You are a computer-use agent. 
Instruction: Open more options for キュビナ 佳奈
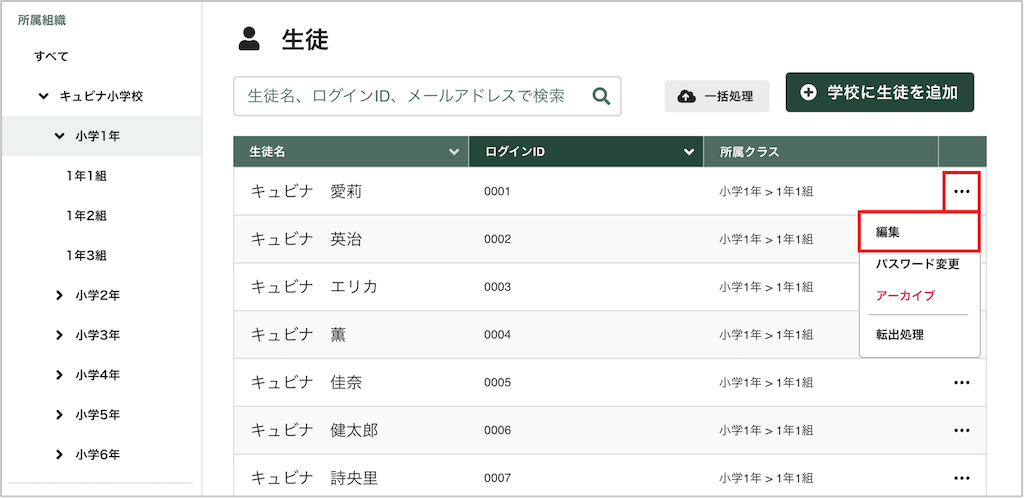[961, 382]
